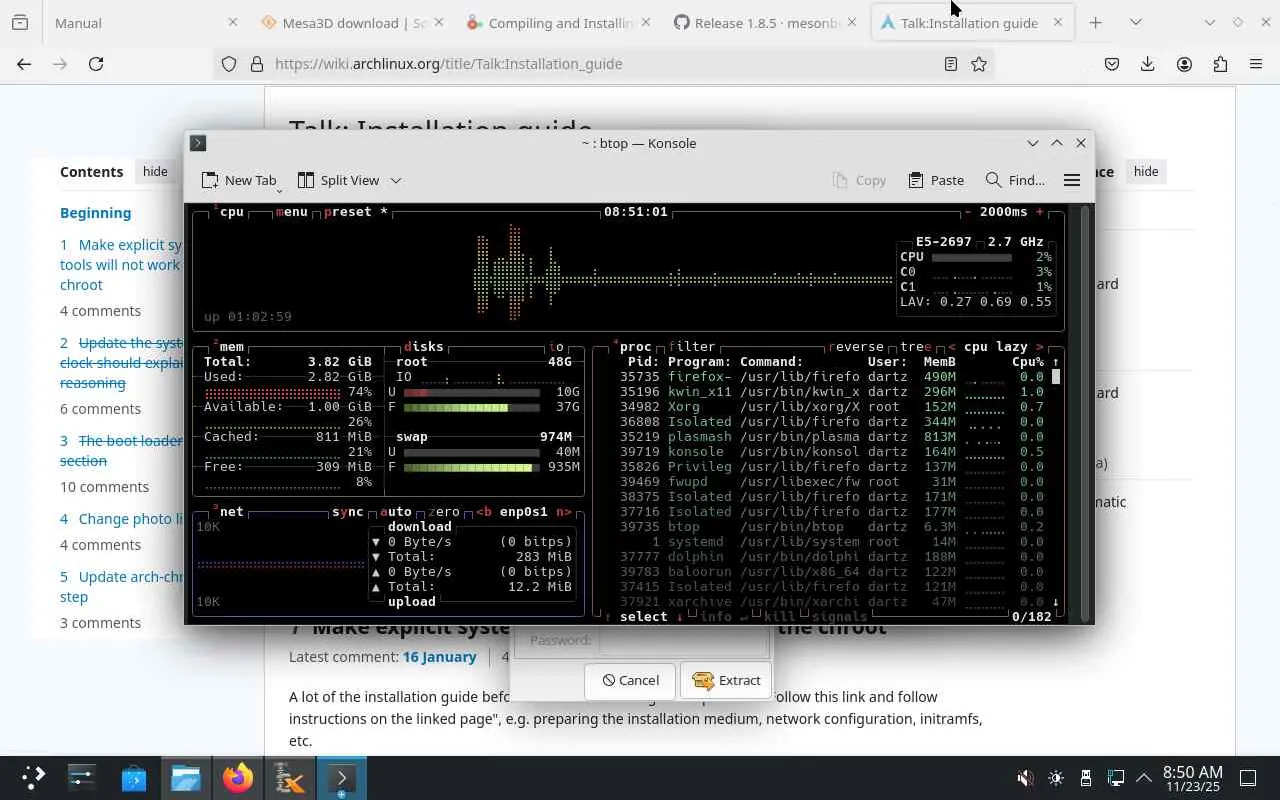The image size is (1280, 800).
Task: Decrease btop update interval with minus
Action: point(968,212)
